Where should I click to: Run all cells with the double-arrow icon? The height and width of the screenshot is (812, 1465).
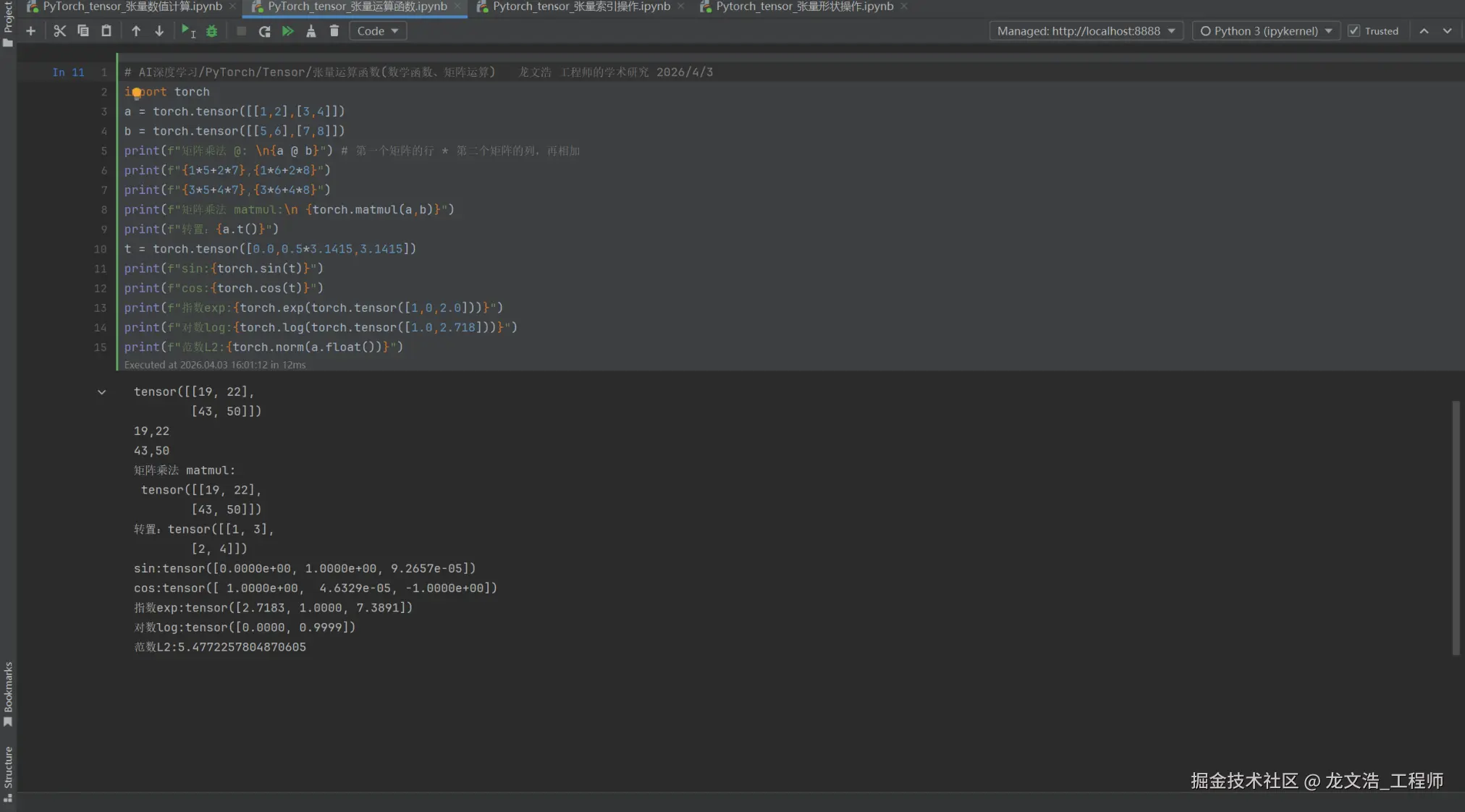(287, 31)
